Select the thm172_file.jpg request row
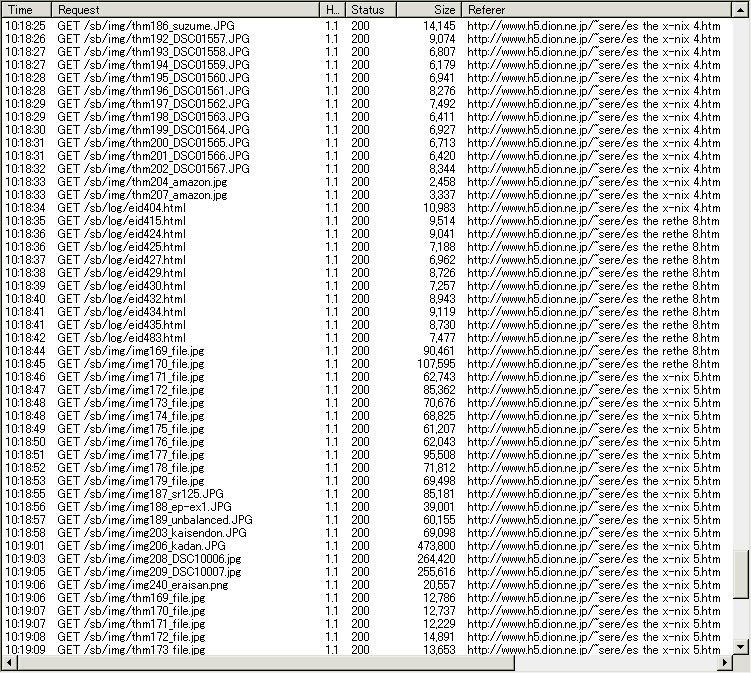 coord(366,637)
